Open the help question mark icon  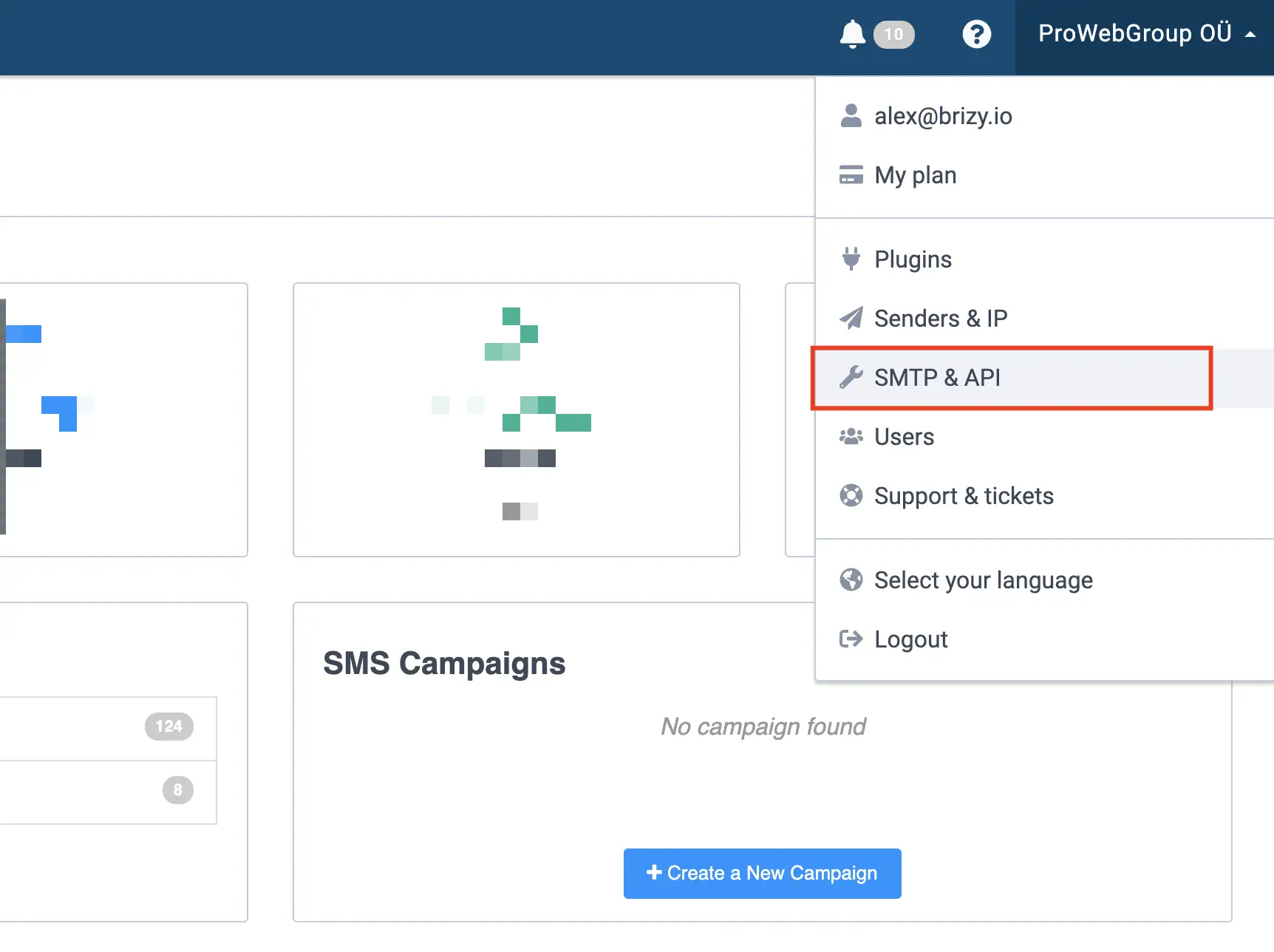[x=976, y=34]
